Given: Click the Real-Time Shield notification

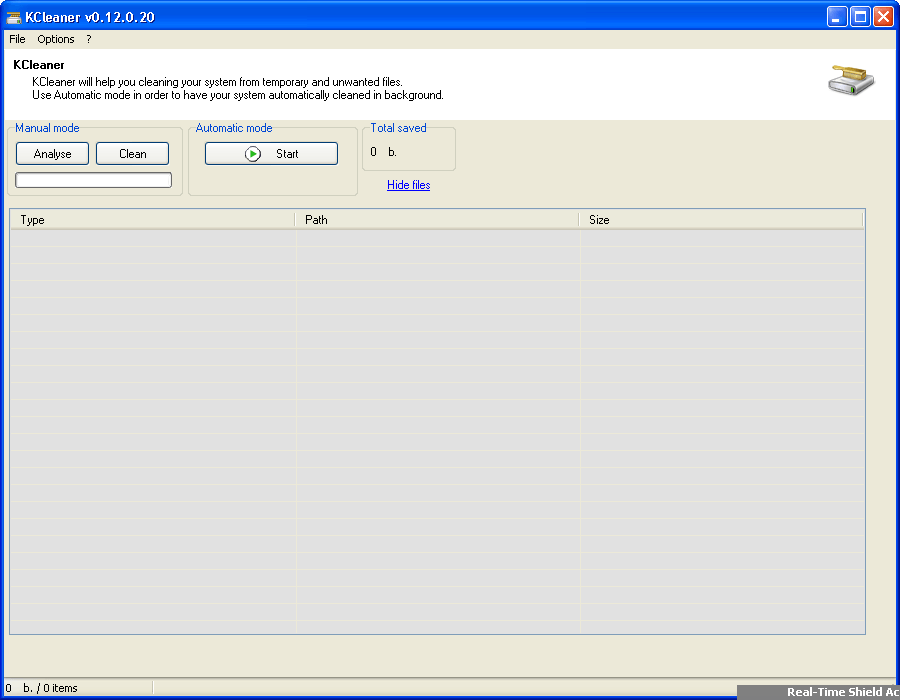Looking at the screenshot, I should pyautogui.click(x=818, y=692).
